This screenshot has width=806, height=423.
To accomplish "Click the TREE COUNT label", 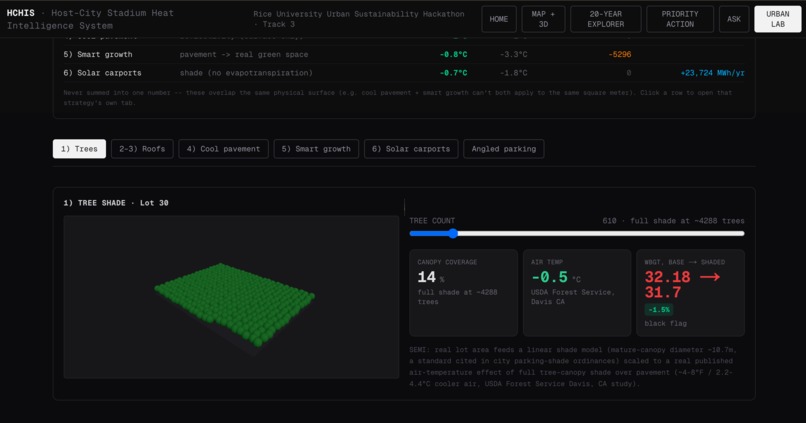I will [432, 221].
